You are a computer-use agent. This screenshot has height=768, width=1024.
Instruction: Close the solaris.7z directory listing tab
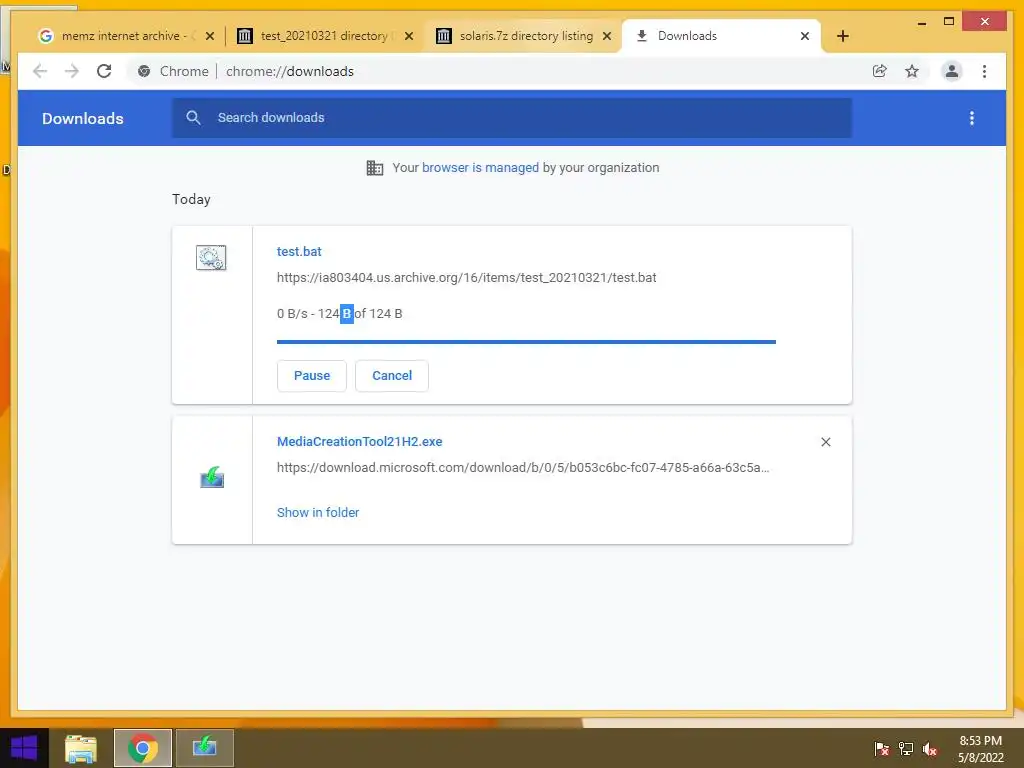[607, 36]
